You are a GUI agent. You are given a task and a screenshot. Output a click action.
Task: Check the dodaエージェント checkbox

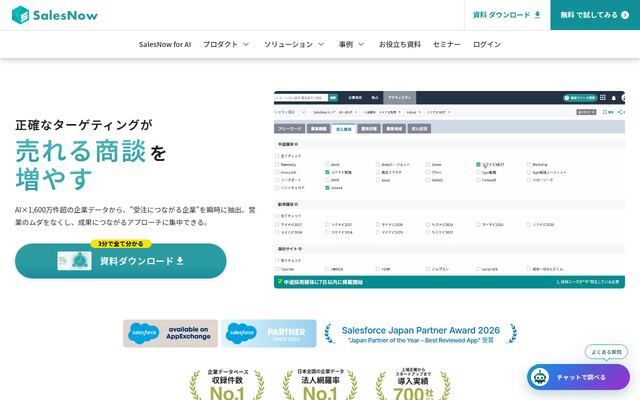[378, 164]
